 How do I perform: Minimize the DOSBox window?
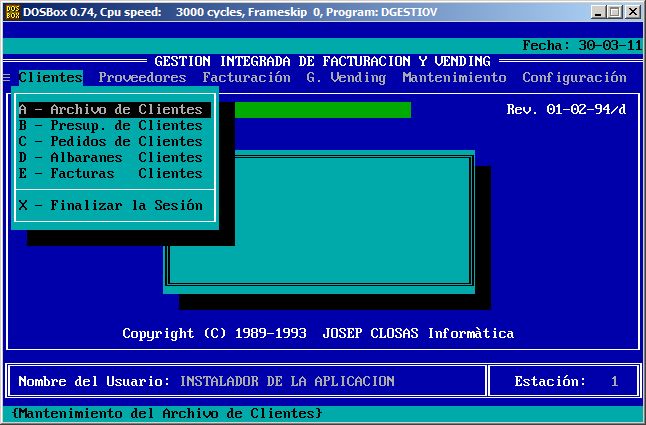(598, 11)
